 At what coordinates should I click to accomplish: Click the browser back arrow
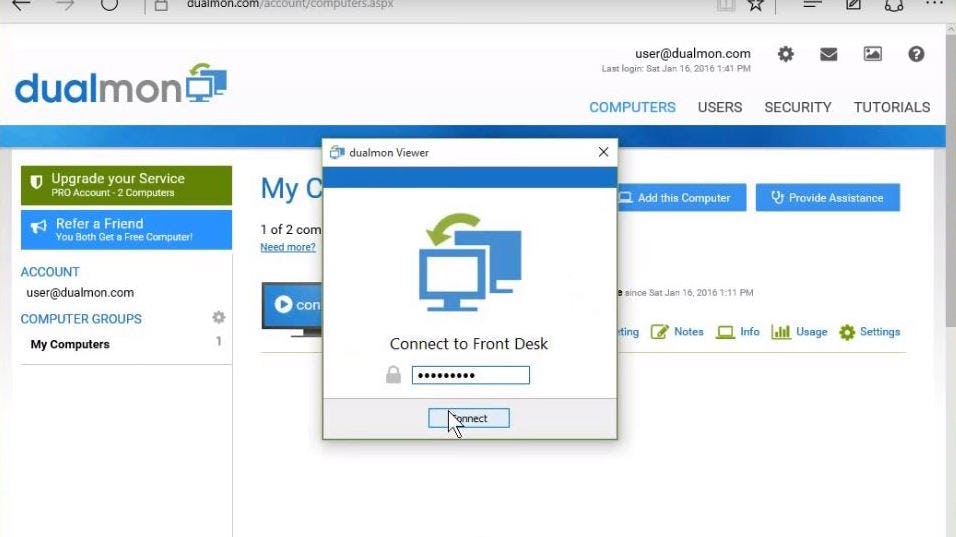coord(21,5)
